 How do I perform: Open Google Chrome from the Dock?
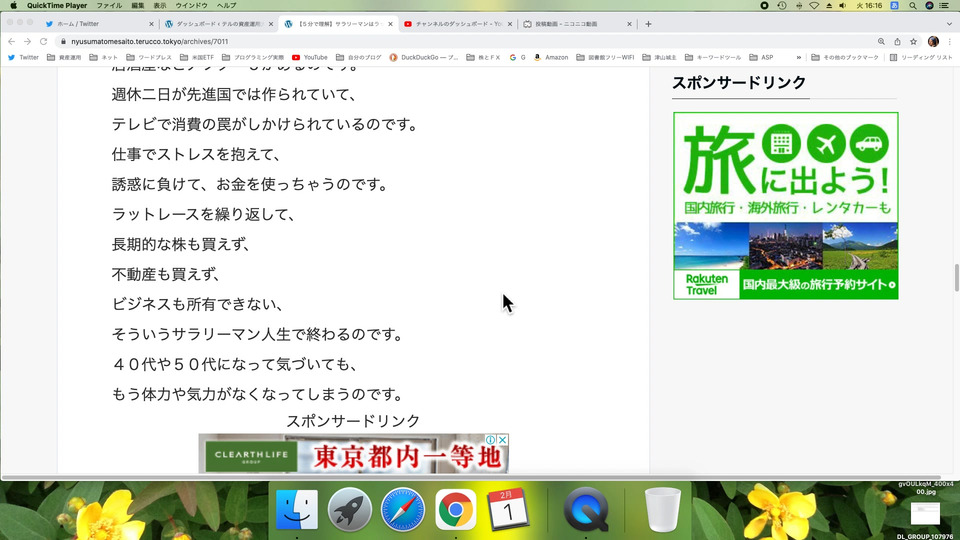[x=456, y=509]
